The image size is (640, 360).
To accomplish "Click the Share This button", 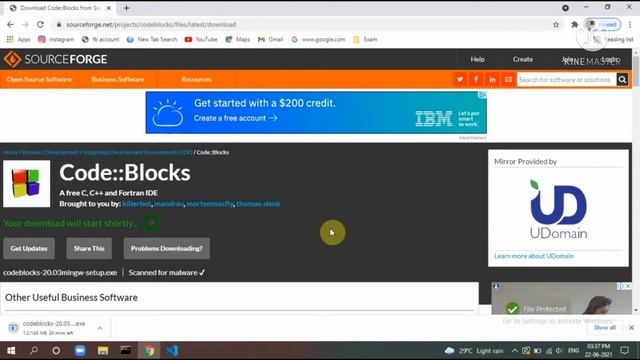I will (x=89, y=248).
